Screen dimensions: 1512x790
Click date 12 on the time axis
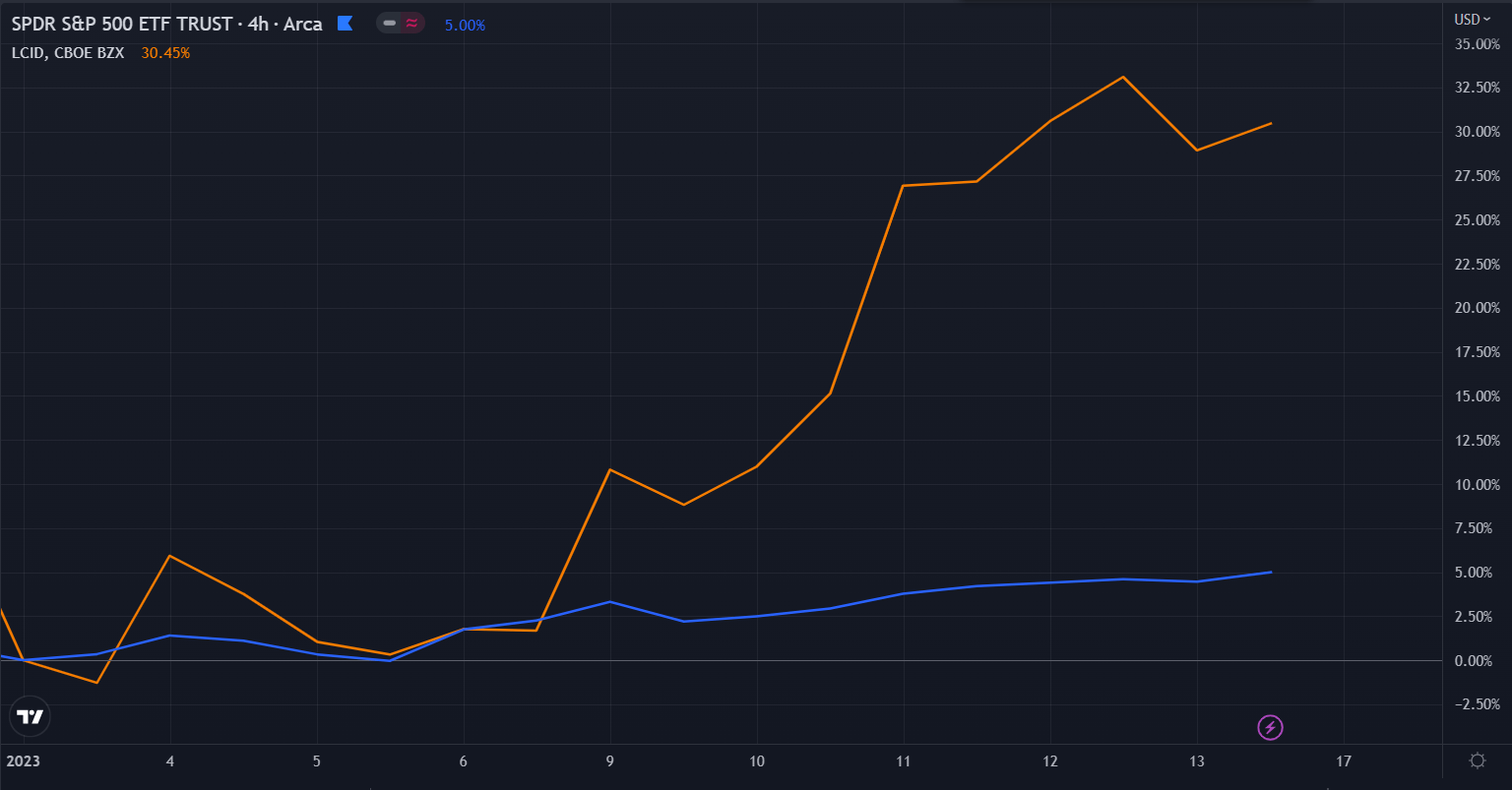[1050, 760]
